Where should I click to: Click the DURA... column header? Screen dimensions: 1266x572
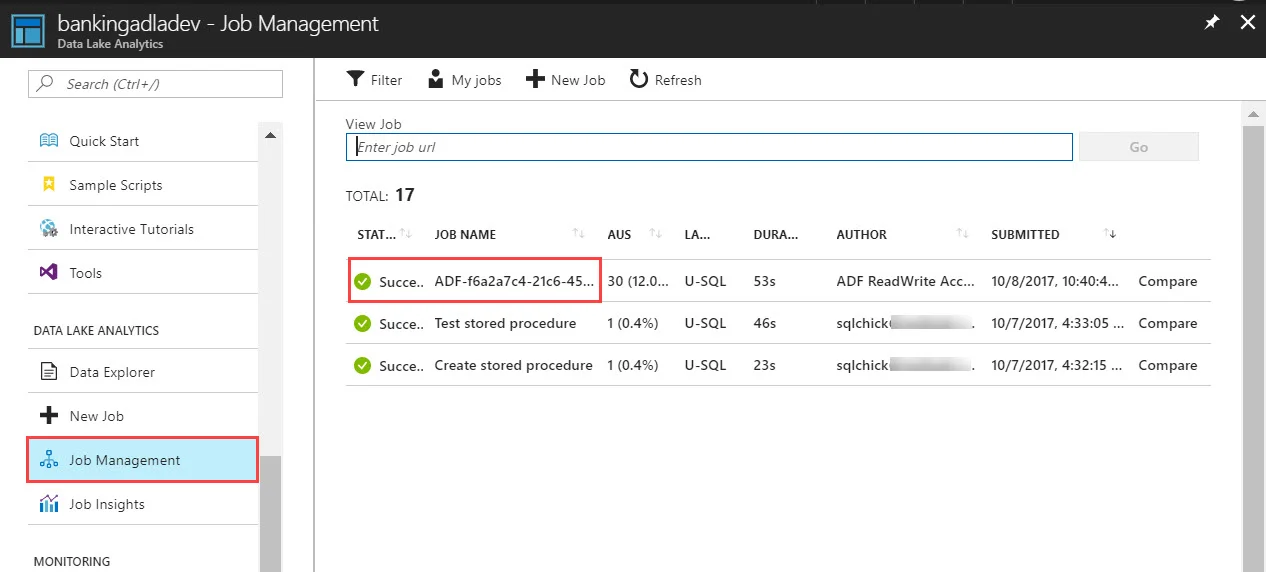(775, 235)
